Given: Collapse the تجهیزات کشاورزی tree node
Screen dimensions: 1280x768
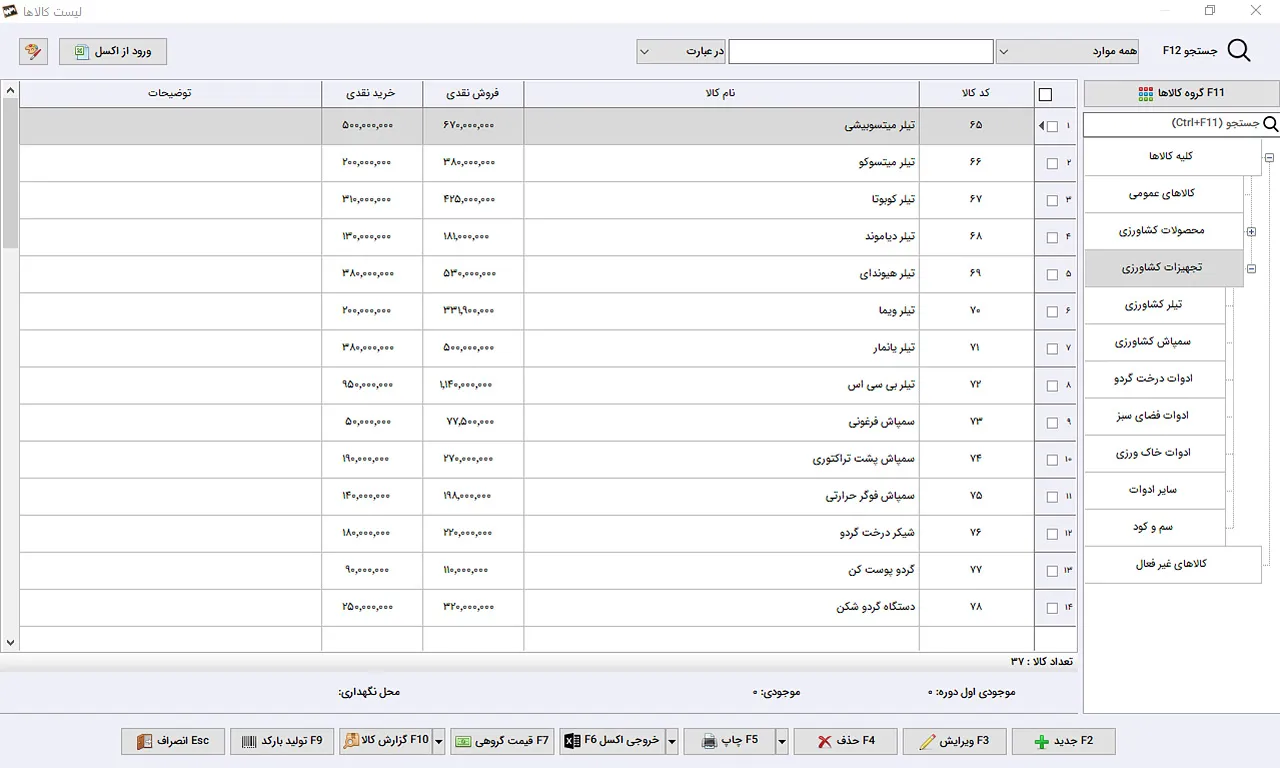Looking at the screenshot, I should click(1251, 269).
